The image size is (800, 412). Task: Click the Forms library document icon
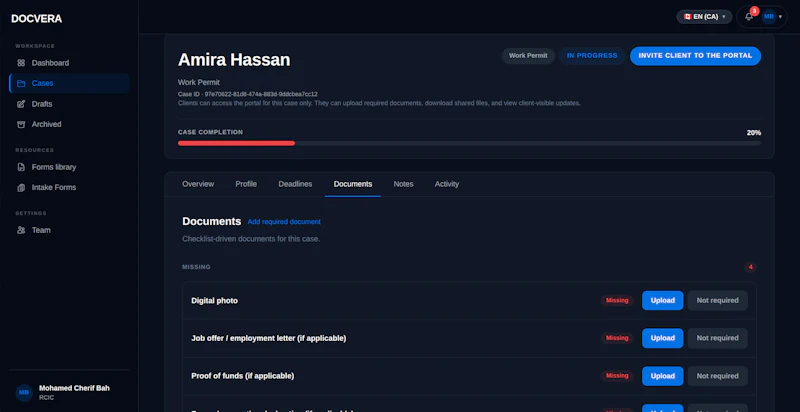pyautogui.click(x=21, y=167)
